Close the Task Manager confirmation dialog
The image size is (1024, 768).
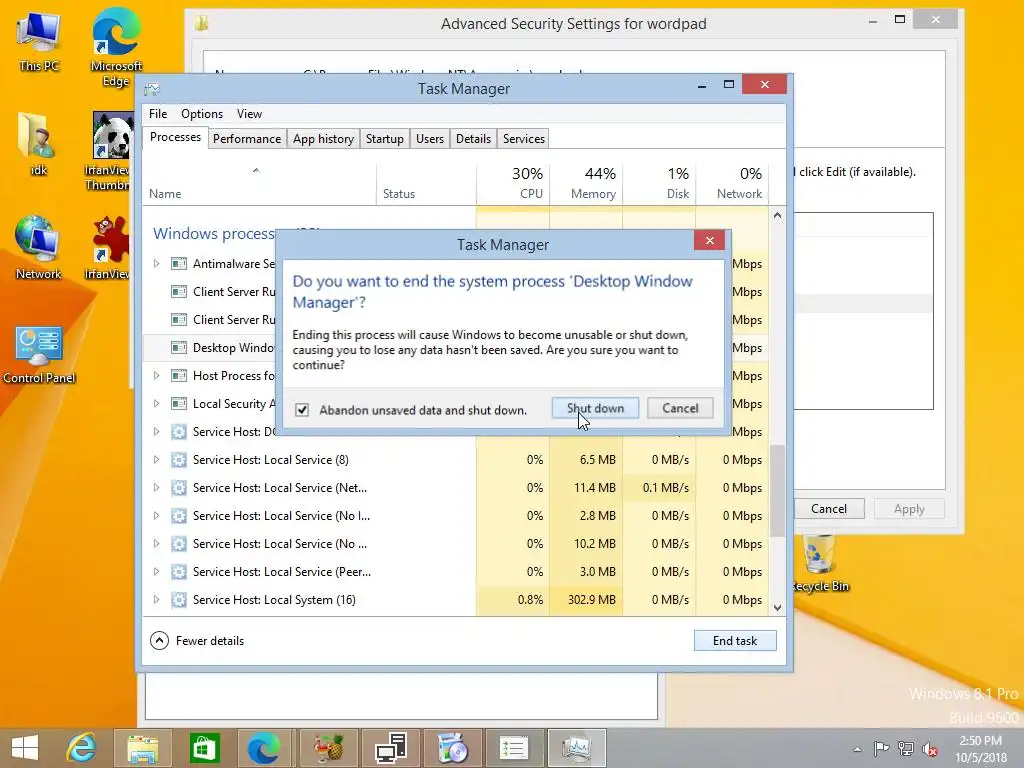pos(709,241)
